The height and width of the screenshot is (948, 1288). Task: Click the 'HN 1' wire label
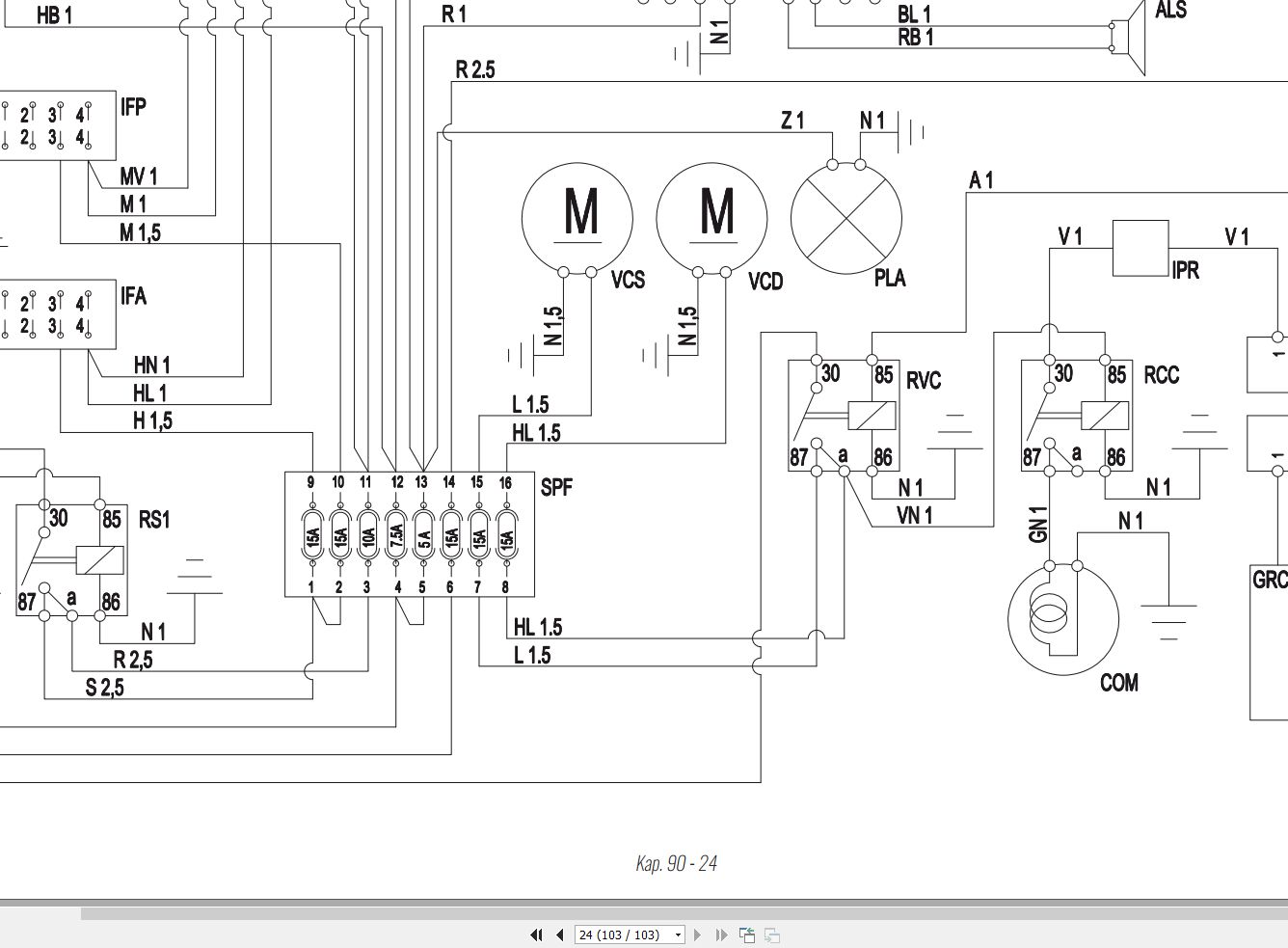point(151,365)
